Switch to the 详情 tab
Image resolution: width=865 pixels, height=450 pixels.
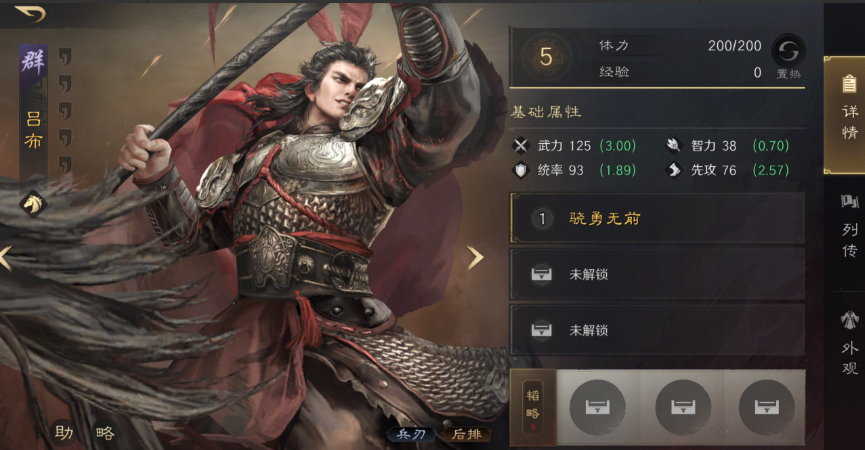pos(846,115)
